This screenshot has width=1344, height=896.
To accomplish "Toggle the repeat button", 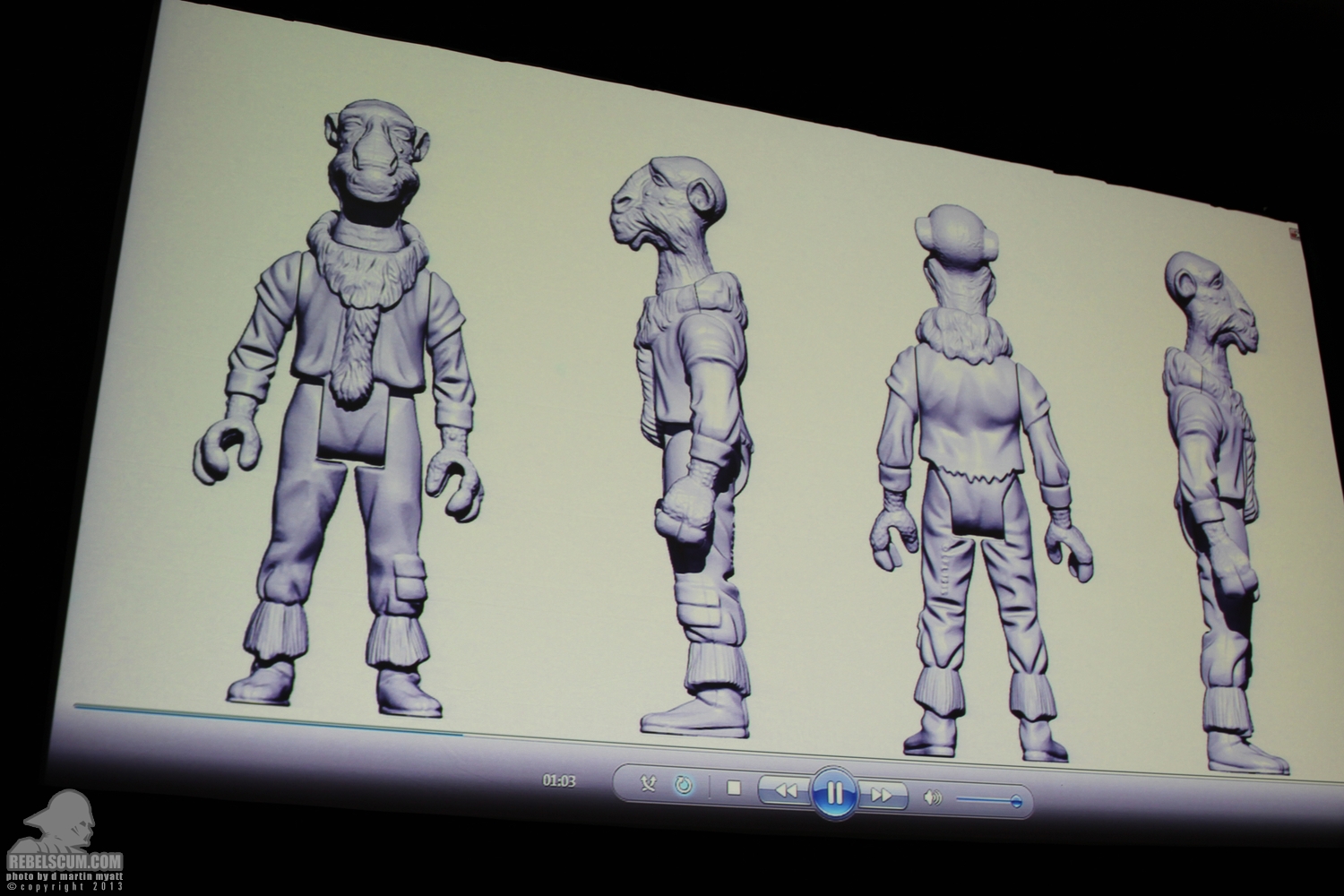I will pos(684,786).
